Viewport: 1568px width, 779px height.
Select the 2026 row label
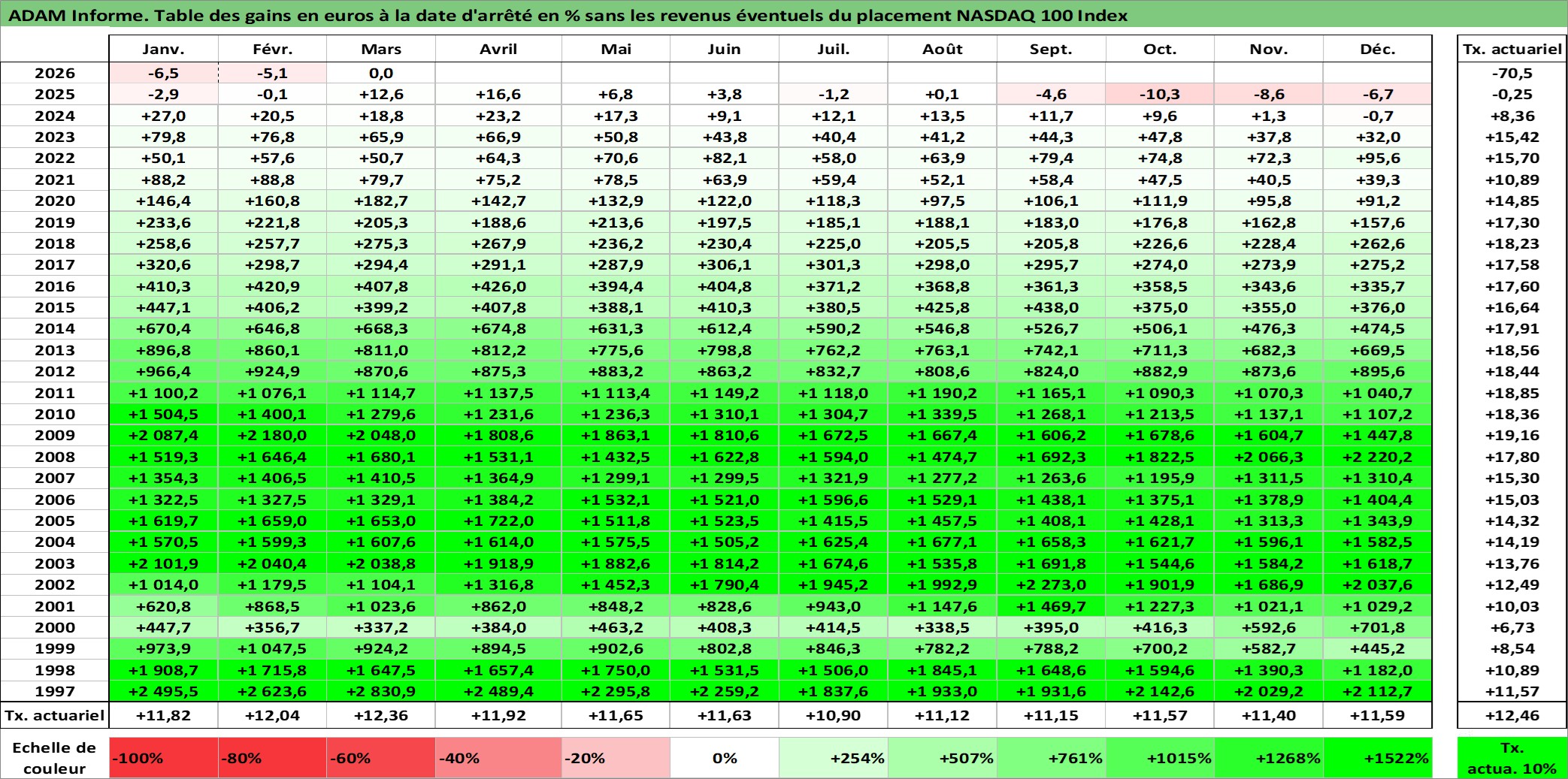tap(55, 73)
